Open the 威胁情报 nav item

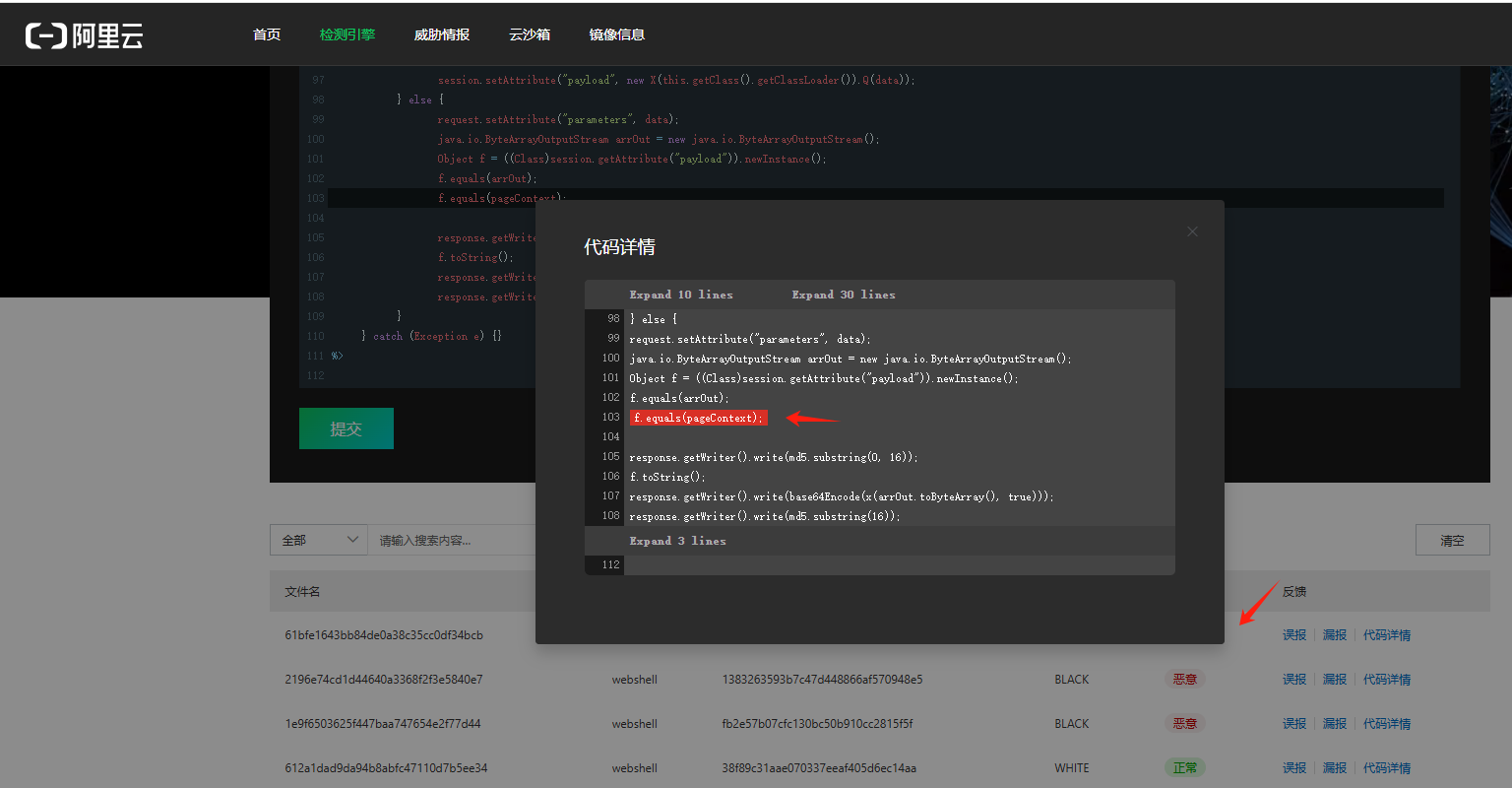[442, 34]
